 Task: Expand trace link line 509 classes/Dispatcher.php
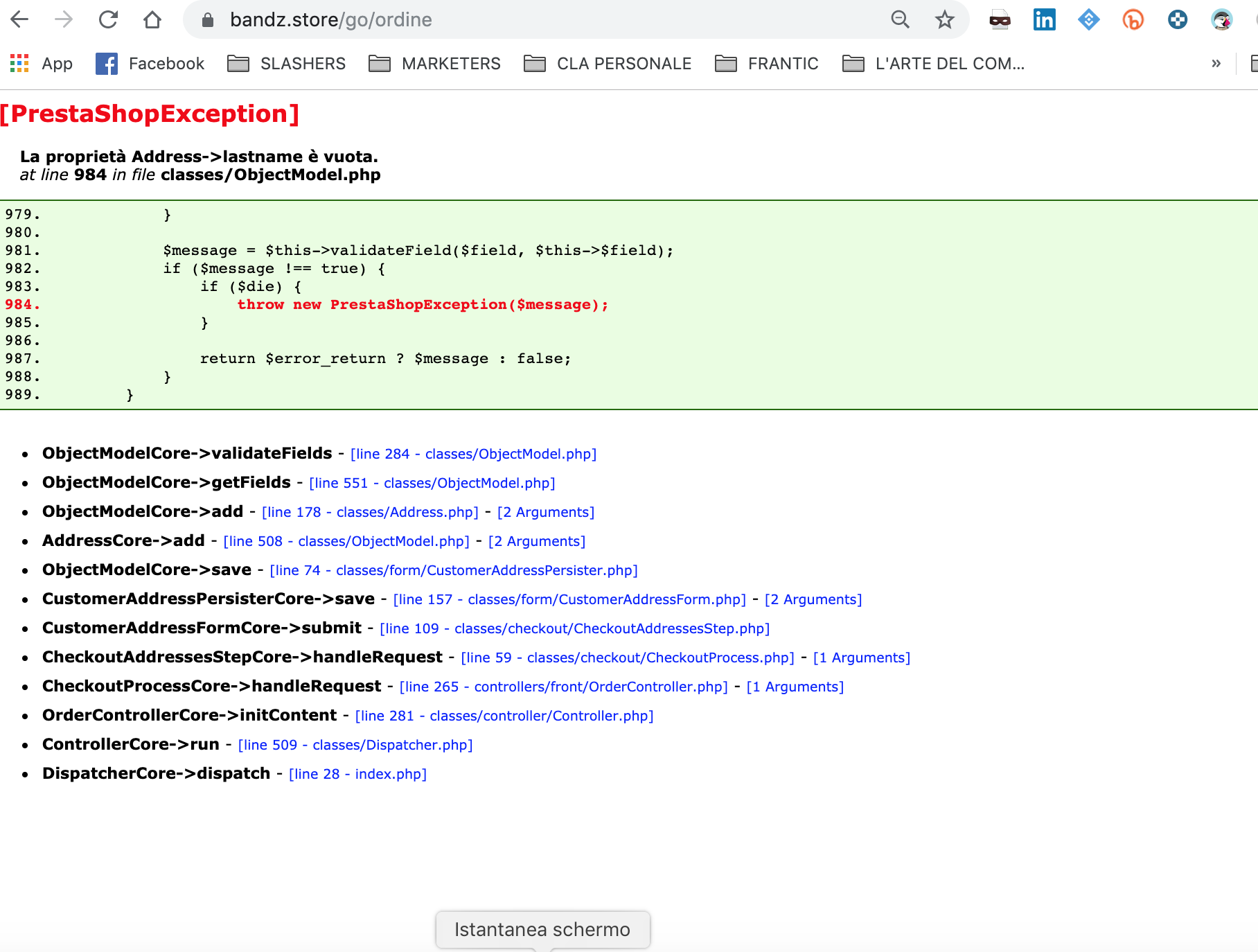355,745
